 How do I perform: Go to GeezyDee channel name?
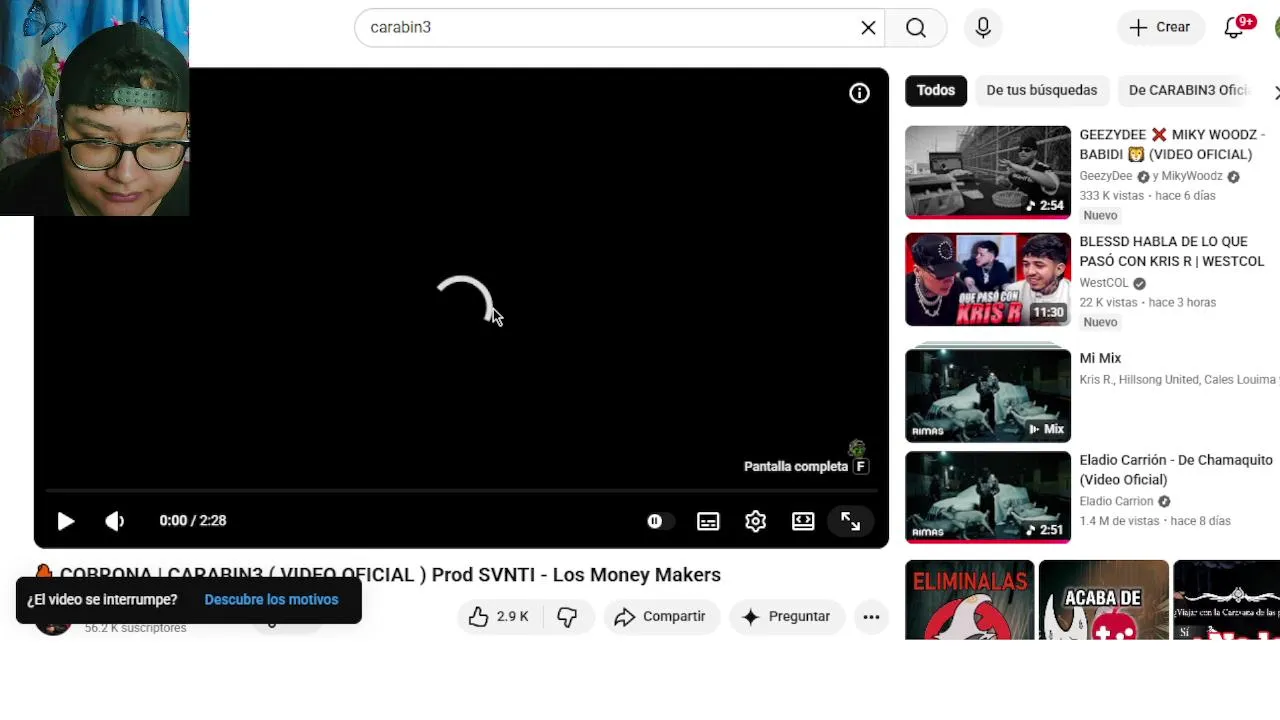pyautogui.click(x=1106, y=176)
